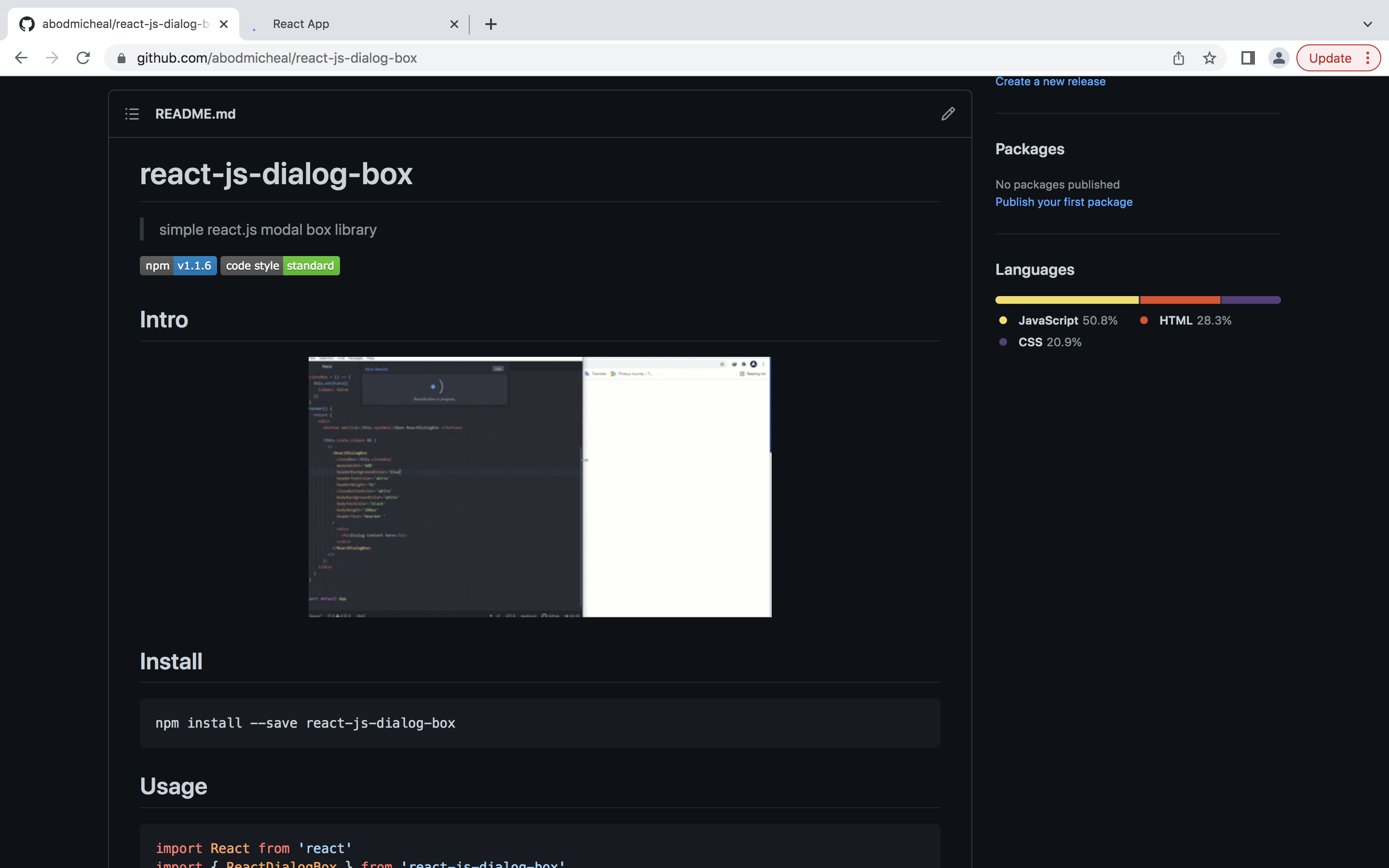
Task: Edit README.md with the pencil icon
Action: 948,114
